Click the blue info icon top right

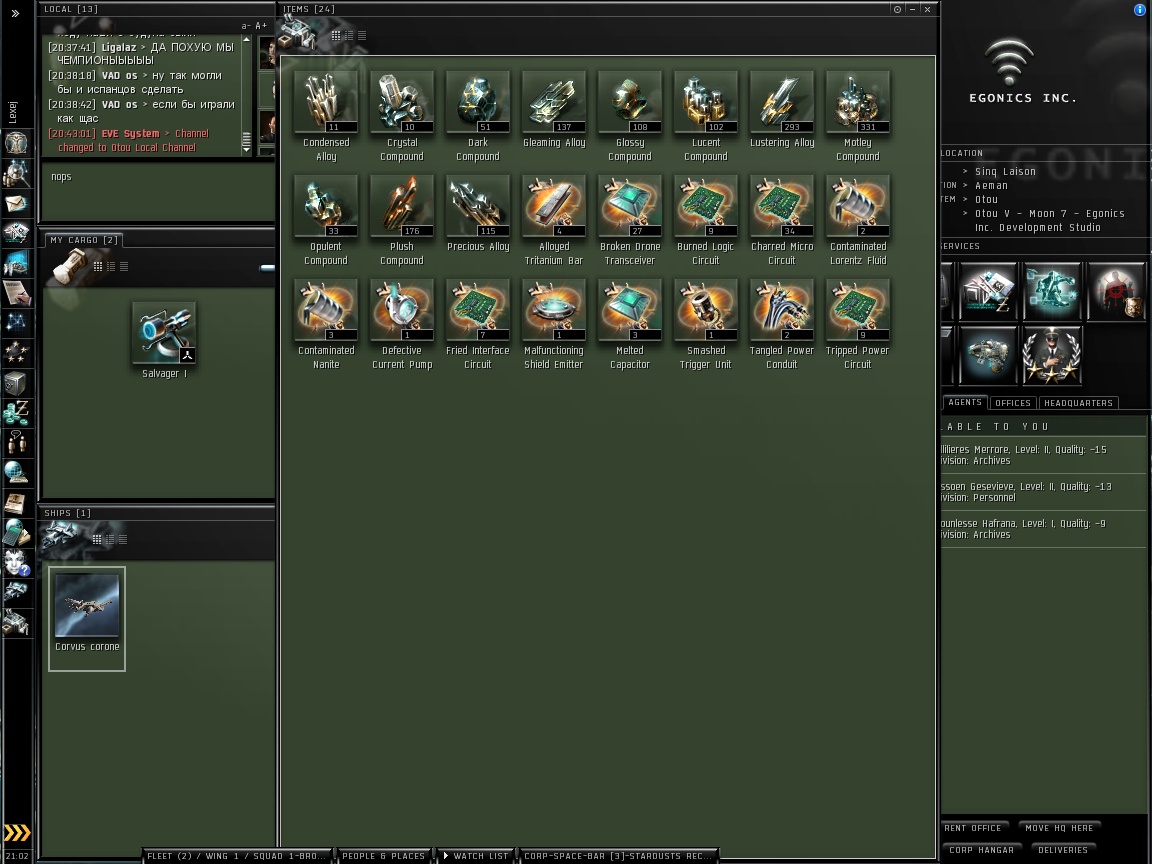tap(1140, 10)
